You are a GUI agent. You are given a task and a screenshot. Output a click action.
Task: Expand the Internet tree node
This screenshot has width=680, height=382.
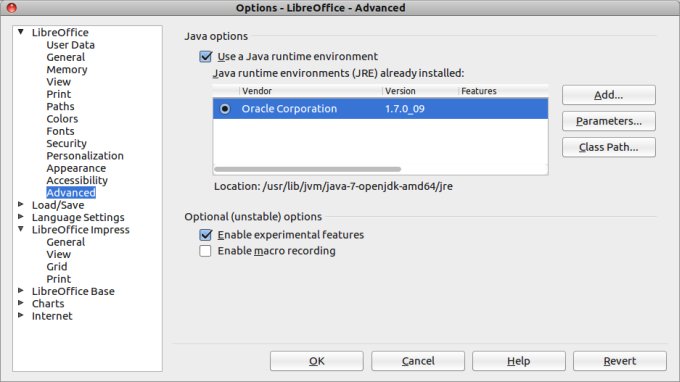(x=20, y=315)
